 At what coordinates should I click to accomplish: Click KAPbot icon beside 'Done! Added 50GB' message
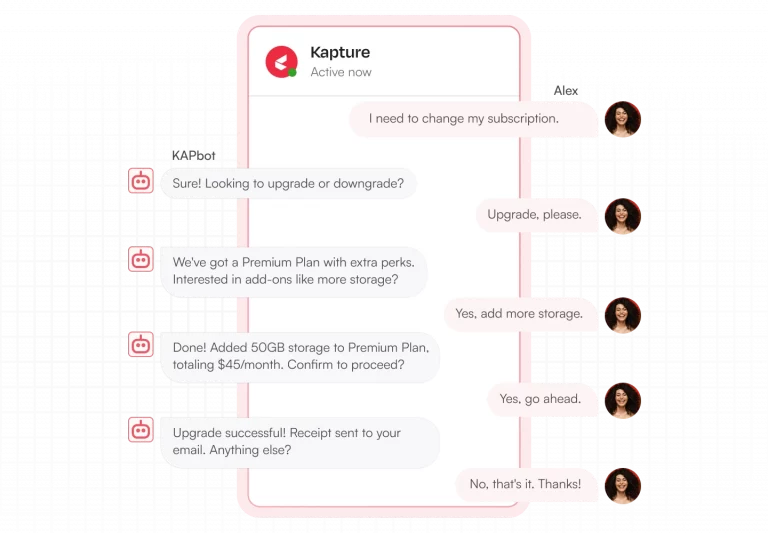click(141, 344)
